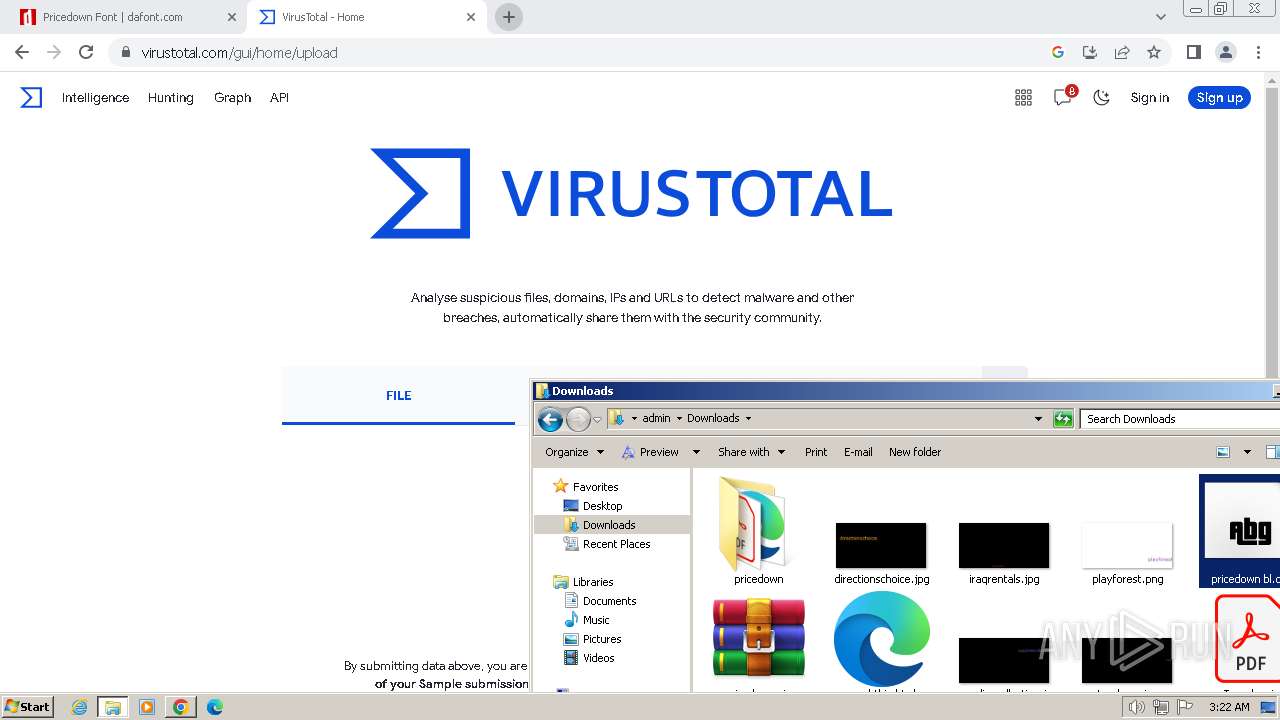Click Explorer back arrow button
The width and height of the screenshot is (1280, 720).
coord(550,419)
